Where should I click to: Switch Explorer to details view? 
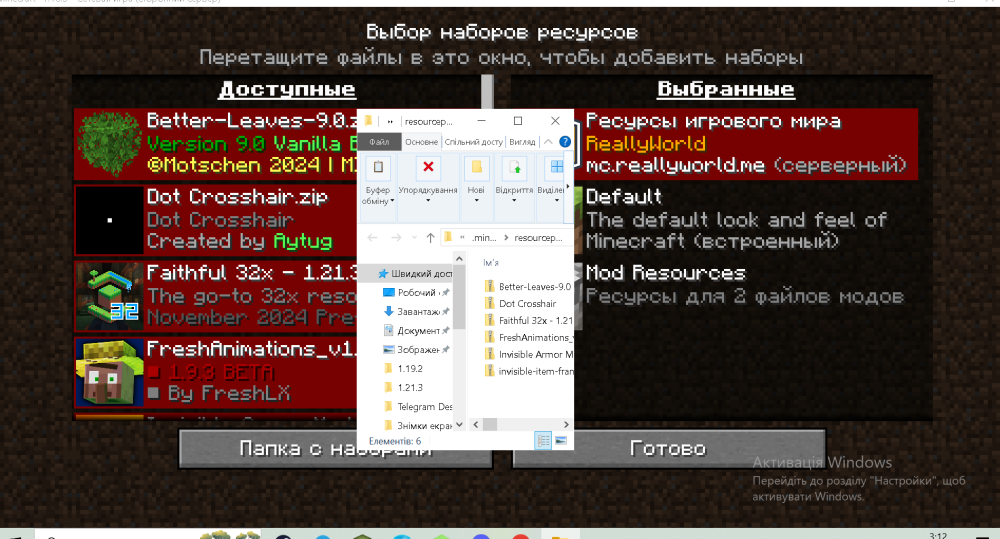coord(543,440)
